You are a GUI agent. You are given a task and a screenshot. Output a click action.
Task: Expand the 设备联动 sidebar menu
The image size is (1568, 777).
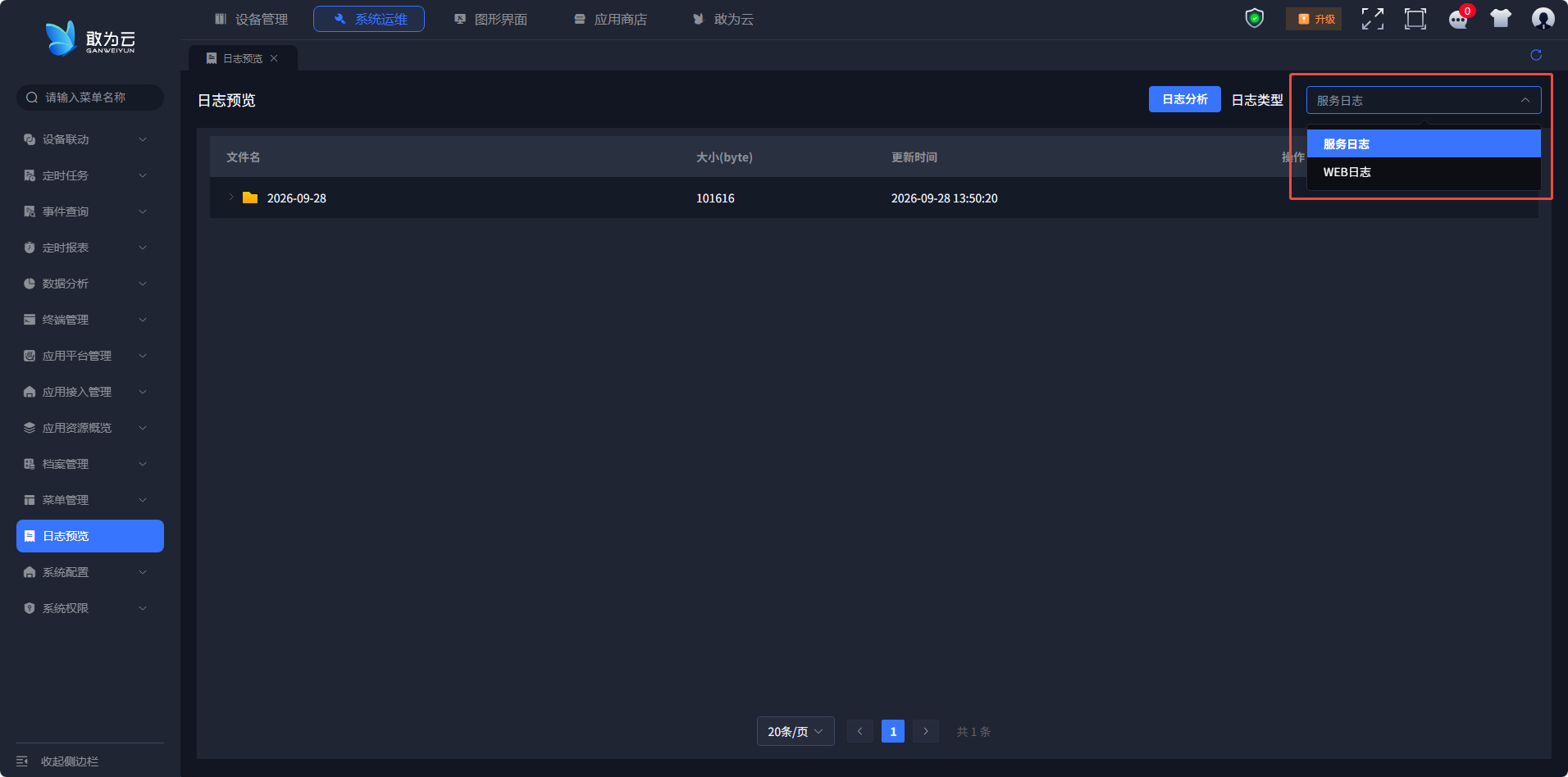(x=90, y=139)
